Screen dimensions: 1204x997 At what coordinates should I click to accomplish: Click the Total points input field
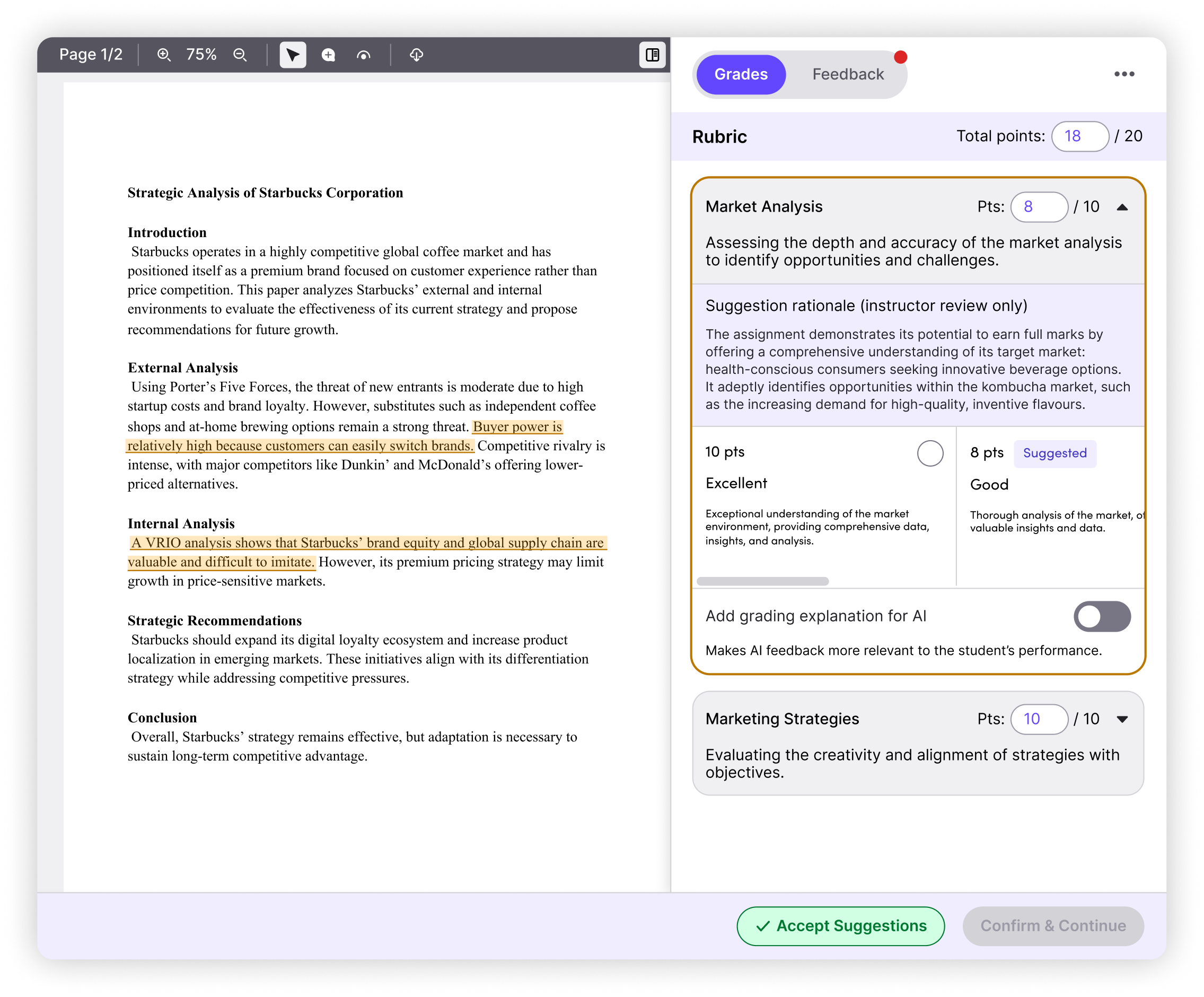point(1079,136)
